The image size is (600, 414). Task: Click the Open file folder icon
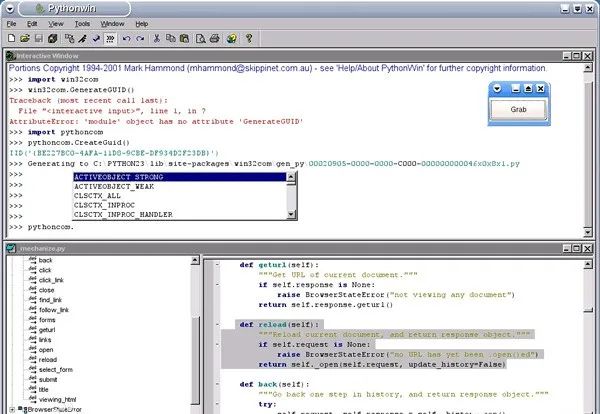[25, 38]
